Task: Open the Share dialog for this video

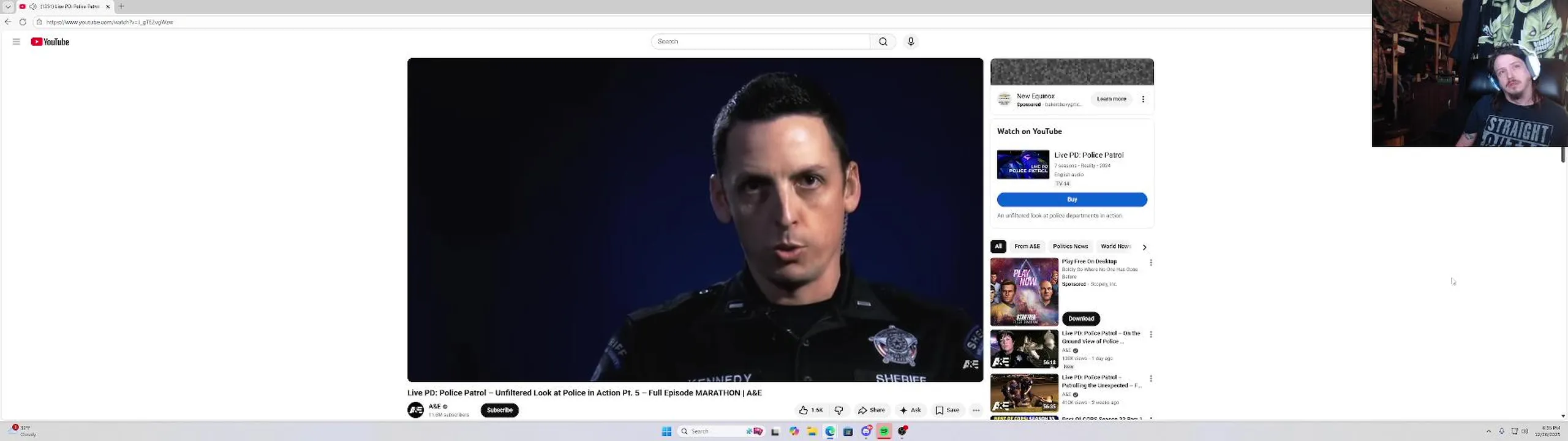Action: click(x=872, y=410)
